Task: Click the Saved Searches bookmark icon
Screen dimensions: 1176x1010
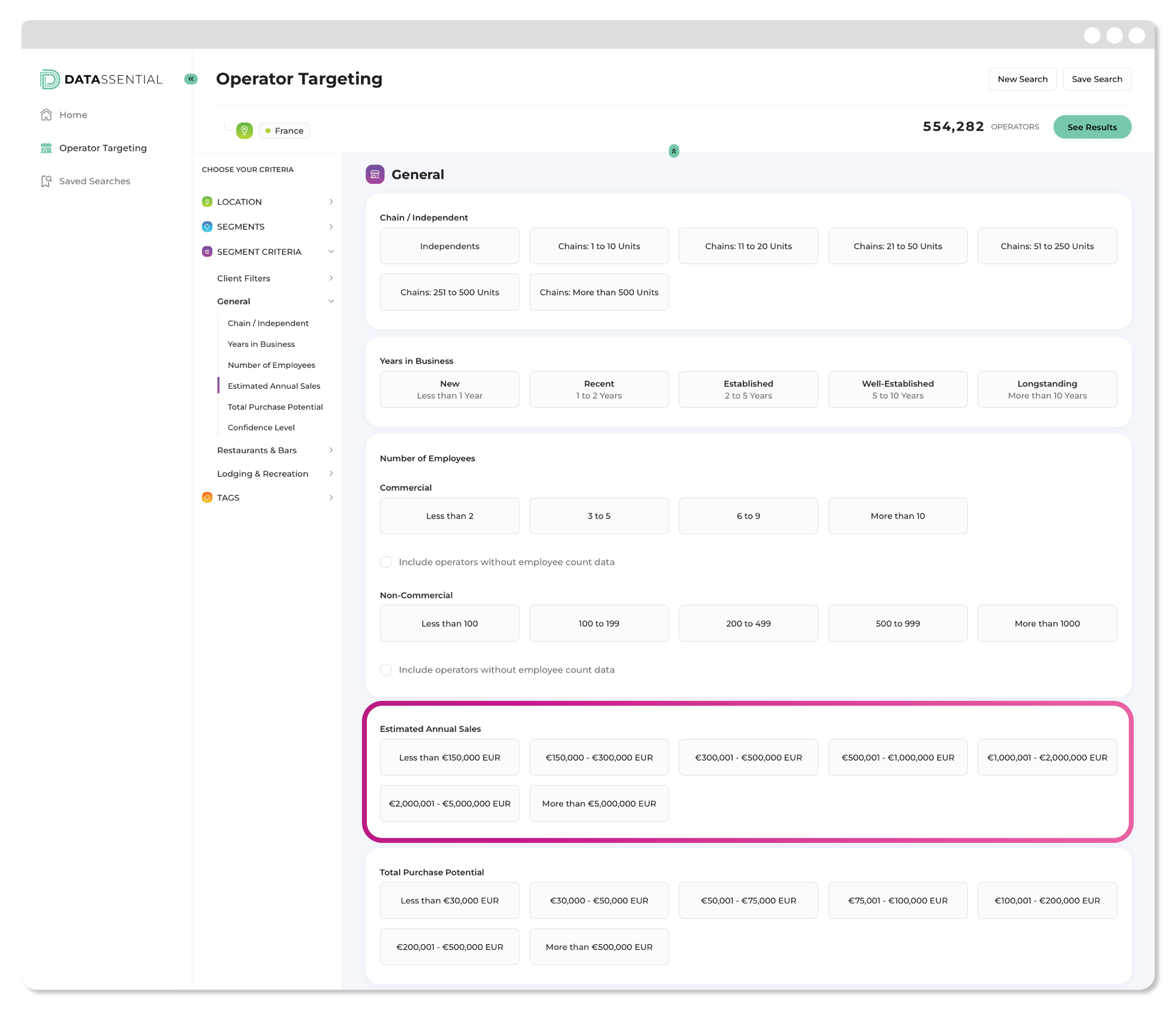Action: [46, 181]
